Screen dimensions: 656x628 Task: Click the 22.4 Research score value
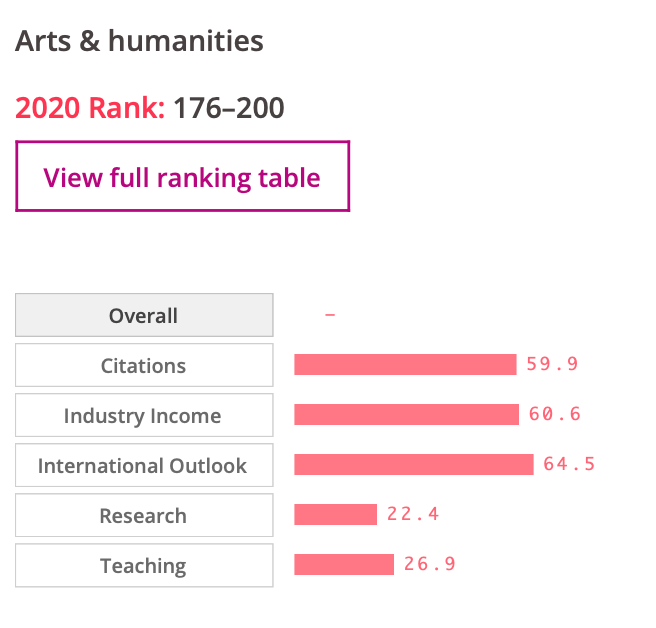pos(413,514)
